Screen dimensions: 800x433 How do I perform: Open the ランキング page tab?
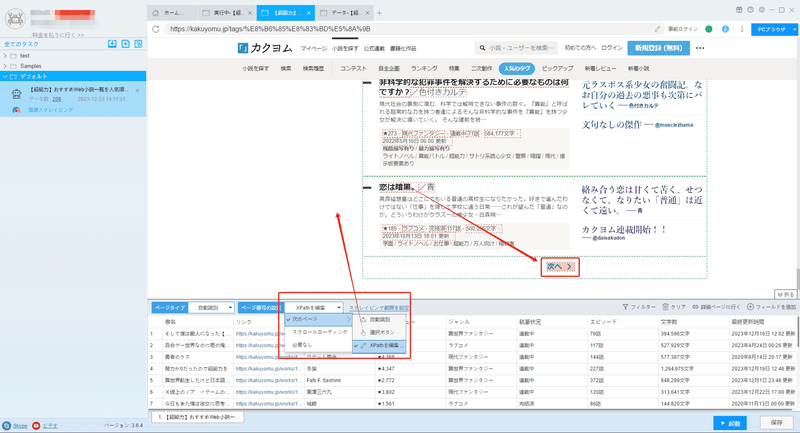424,68
